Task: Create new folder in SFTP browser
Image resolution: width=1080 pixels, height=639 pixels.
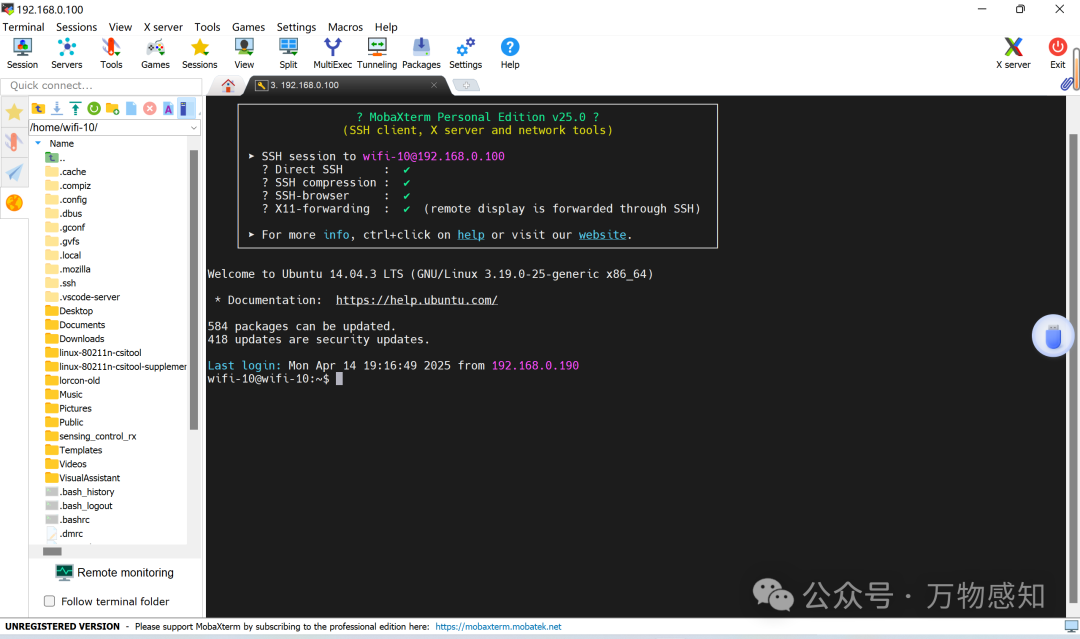Action: click(113, 108)
